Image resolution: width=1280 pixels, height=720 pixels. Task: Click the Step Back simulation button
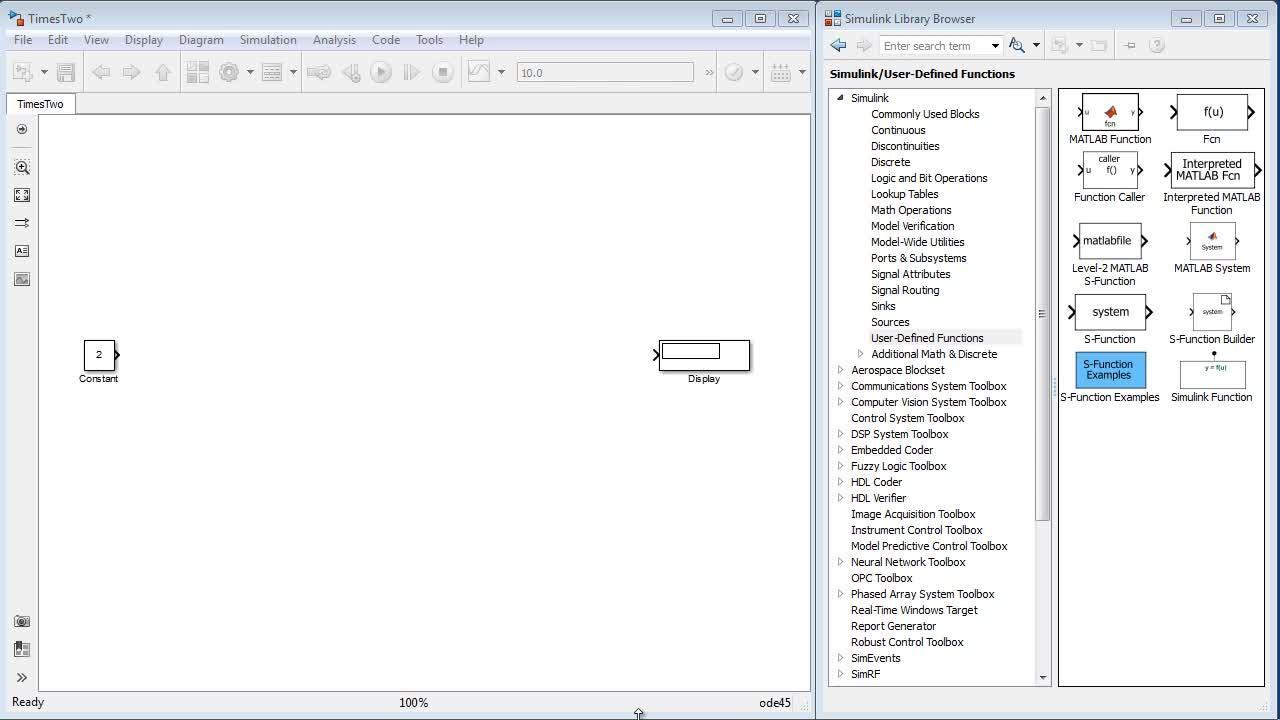(x=350, y=72)
